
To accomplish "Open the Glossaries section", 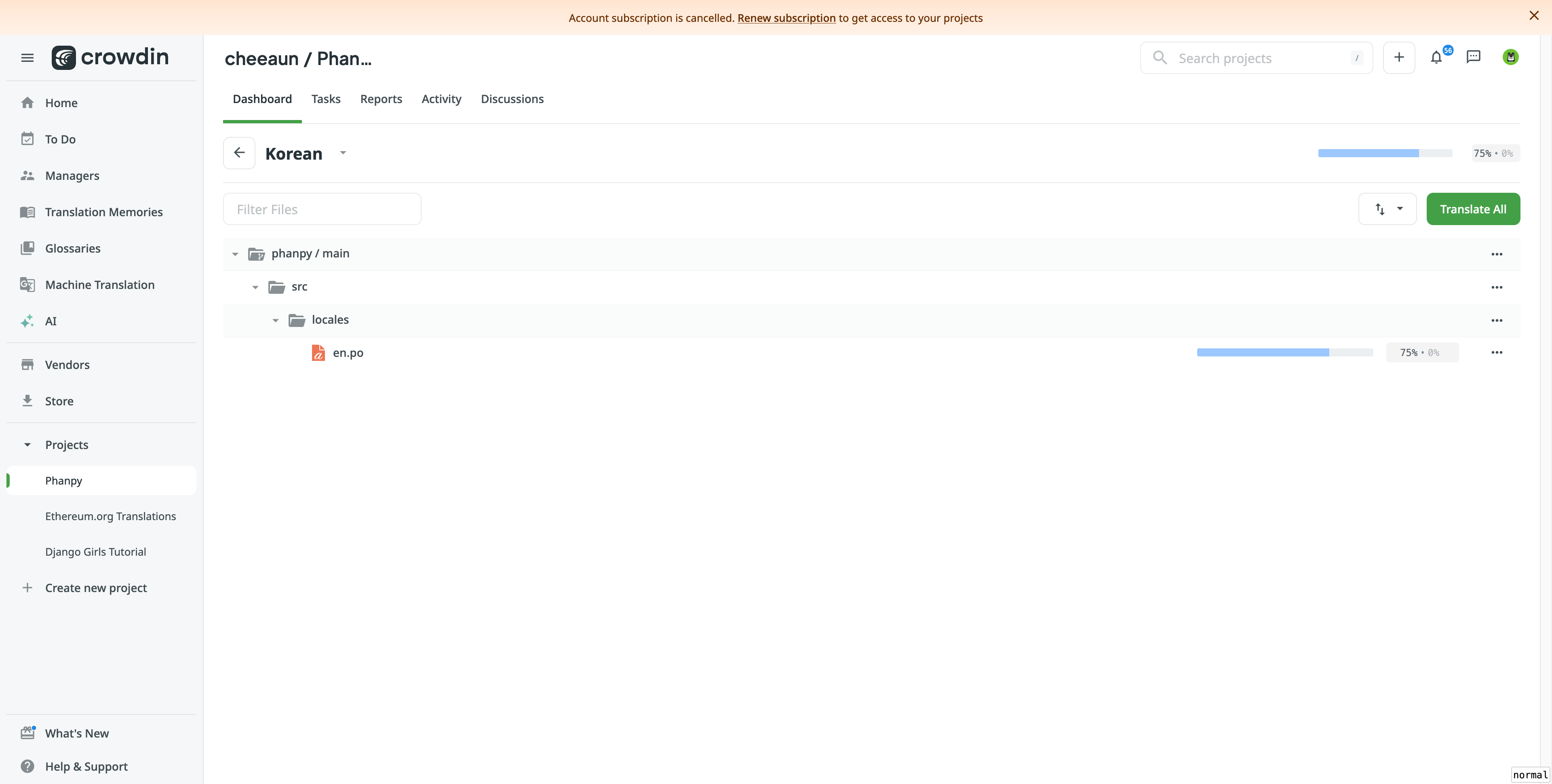I will point(72,248).
